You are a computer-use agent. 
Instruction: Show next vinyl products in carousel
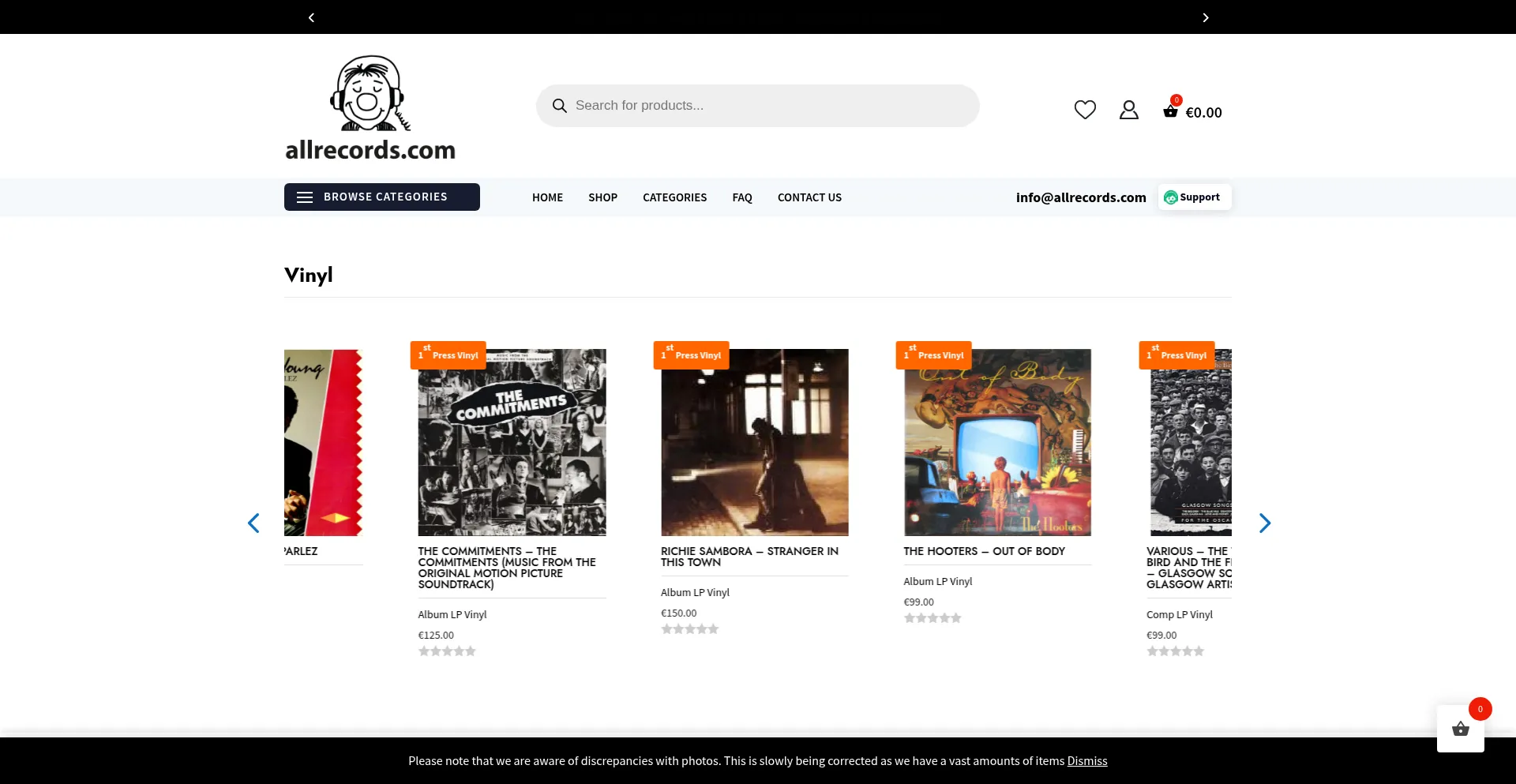(1265, 523)
